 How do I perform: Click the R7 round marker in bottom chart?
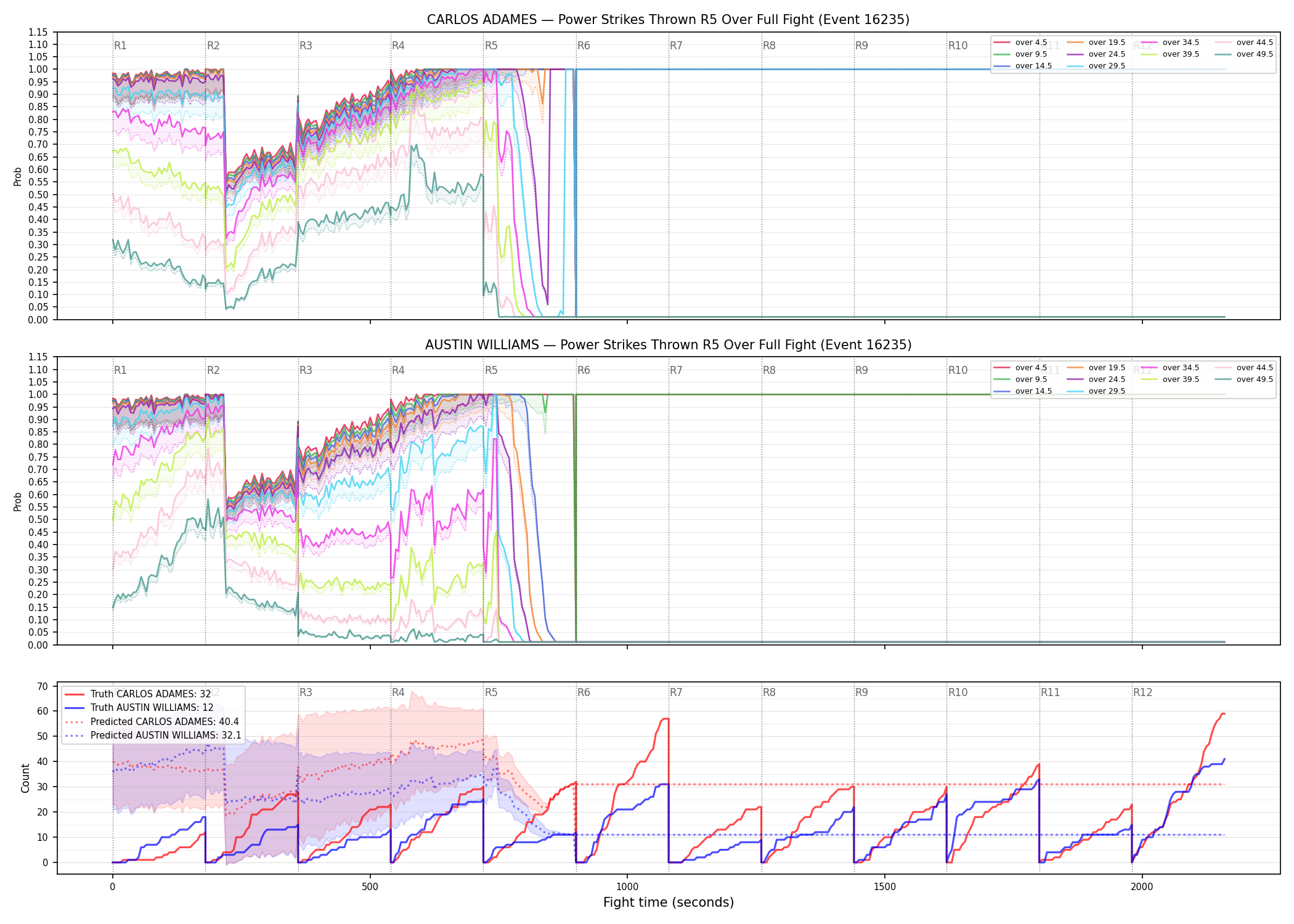pos(676,692)
